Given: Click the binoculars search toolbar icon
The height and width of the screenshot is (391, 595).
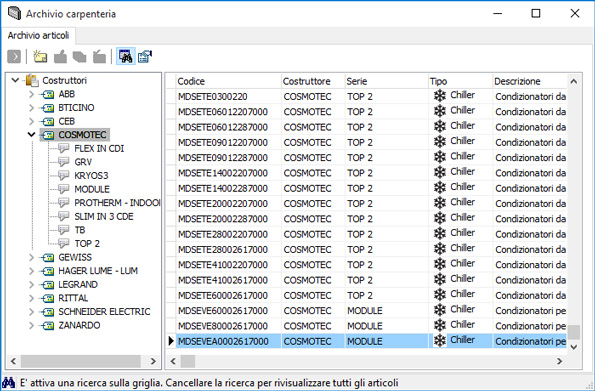Looking at the screenshot, I should click(126, 57).
